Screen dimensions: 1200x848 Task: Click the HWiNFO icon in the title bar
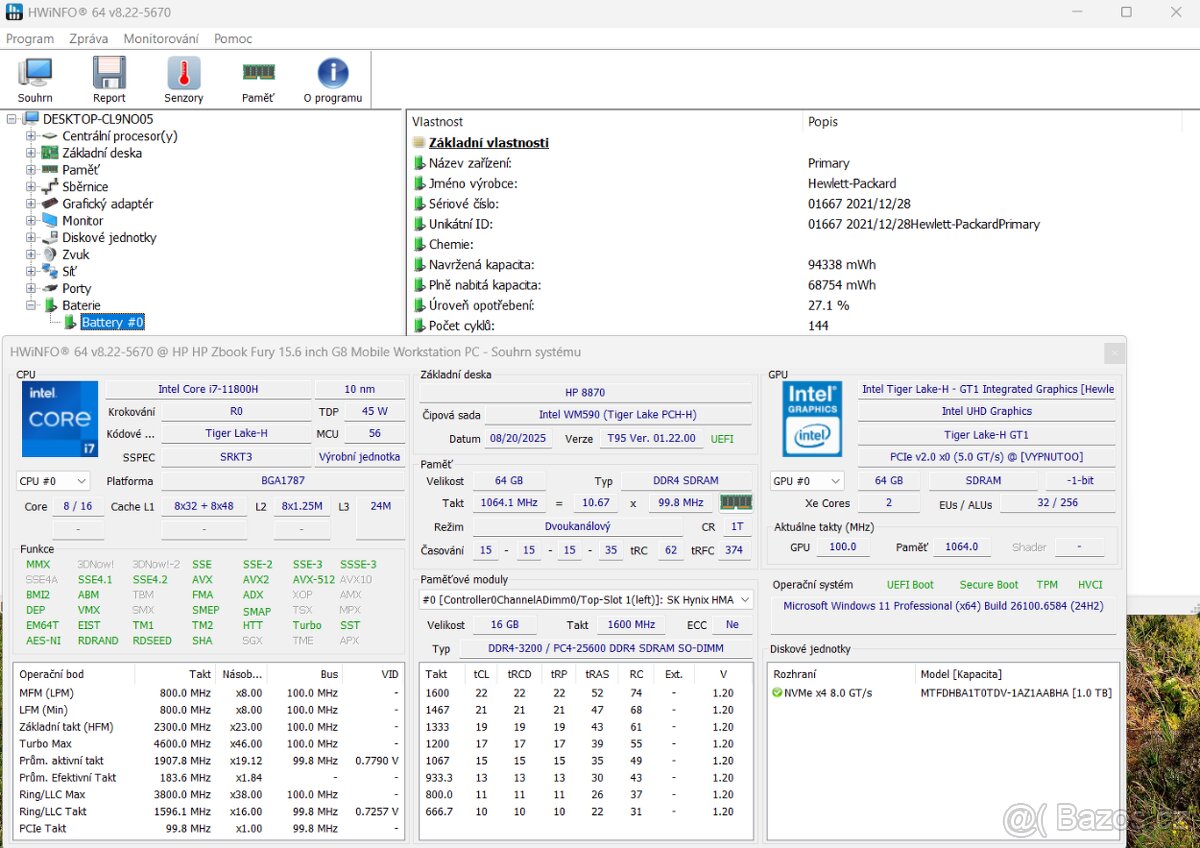pos(13,12)
